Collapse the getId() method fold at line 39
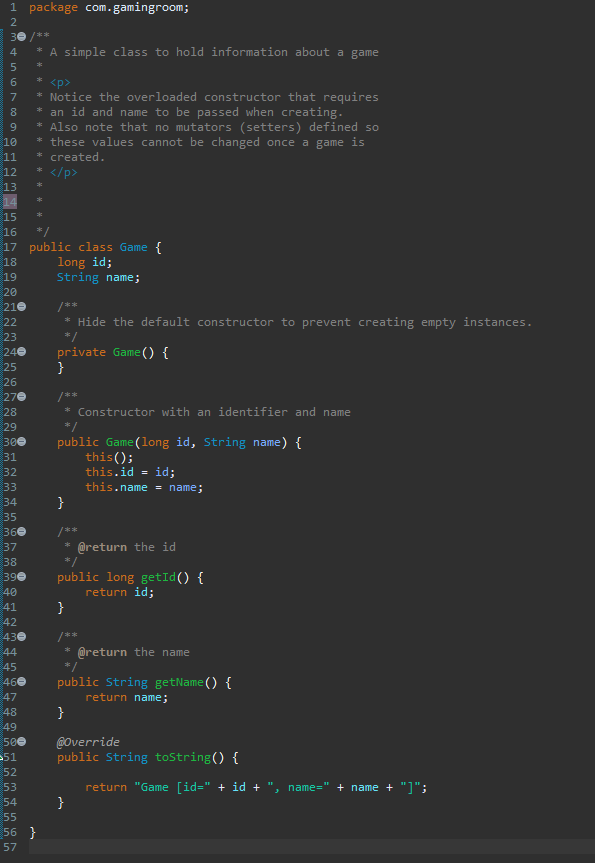Screen dimensions: 595x863 (x=22, y=577)
